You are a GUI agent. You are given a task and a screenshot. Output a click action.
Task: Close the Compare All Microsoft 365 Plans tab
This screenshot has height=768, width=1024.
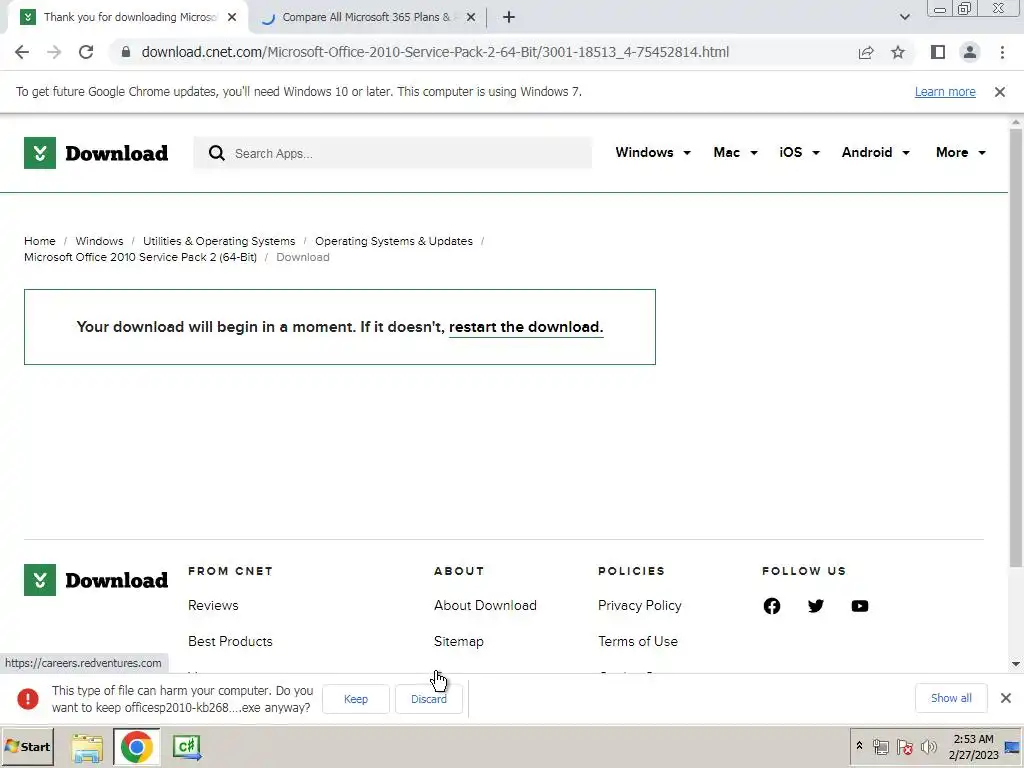click(x=471, y=18)
